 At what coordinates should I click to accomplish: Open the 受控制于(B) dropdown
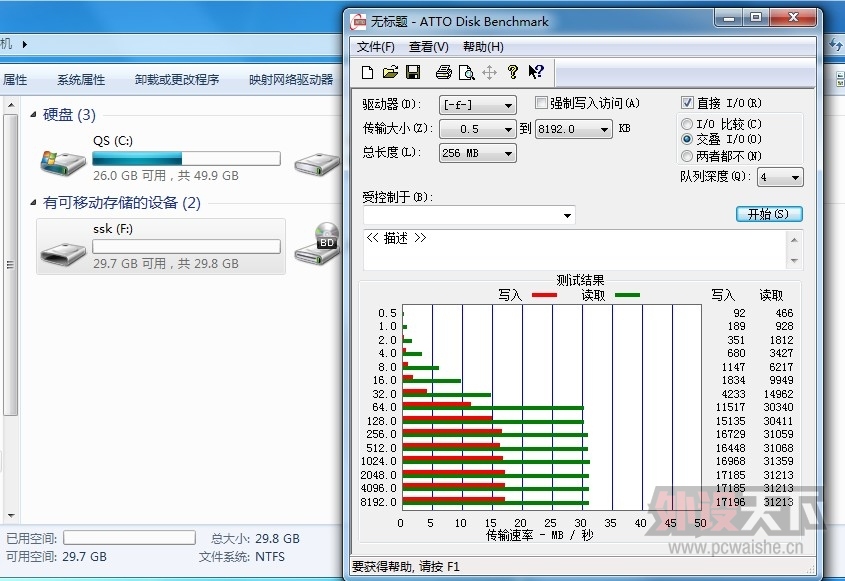469,216
